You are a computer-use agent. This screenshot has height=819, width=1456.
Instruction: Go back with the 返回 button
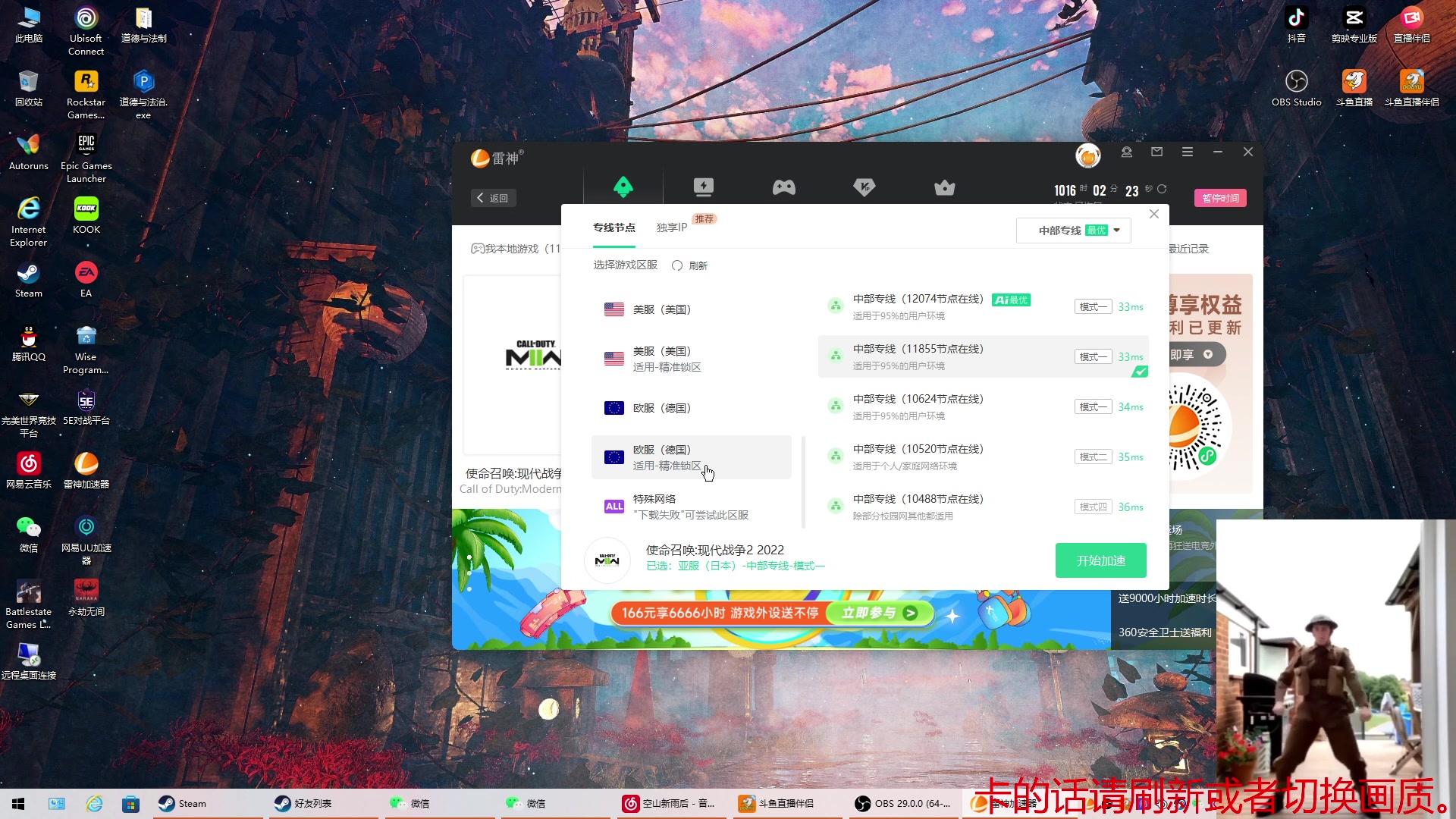[493, 198]
